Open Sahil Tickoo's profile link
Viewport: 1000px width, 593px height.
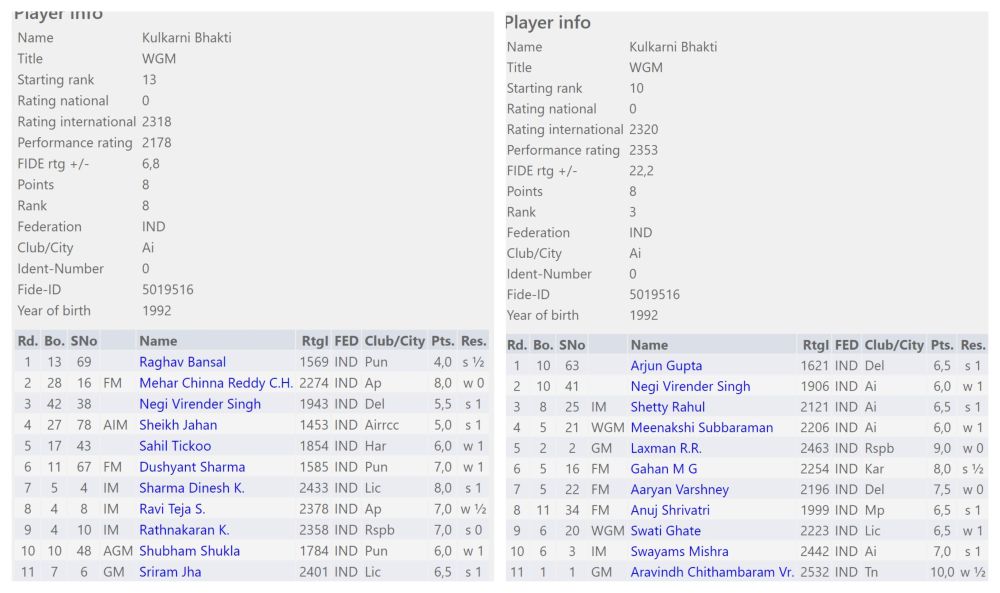click(175, 446)
